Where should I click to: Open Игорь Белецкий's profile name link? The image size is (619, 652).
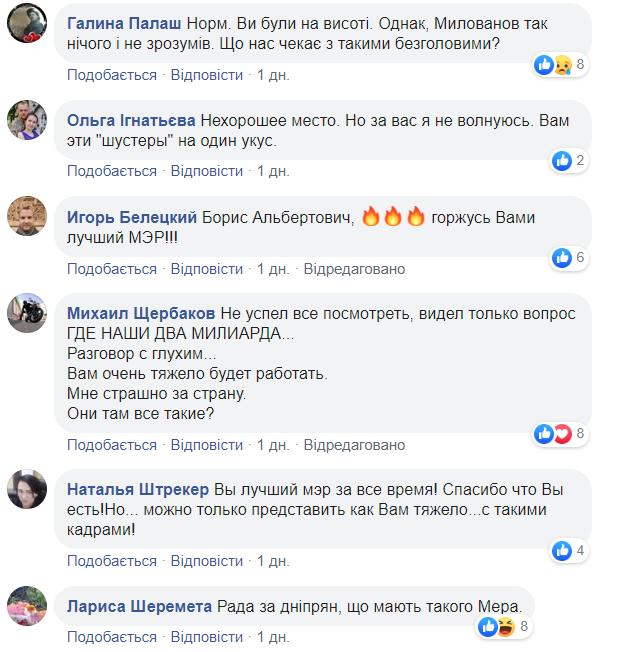(132, 218)
